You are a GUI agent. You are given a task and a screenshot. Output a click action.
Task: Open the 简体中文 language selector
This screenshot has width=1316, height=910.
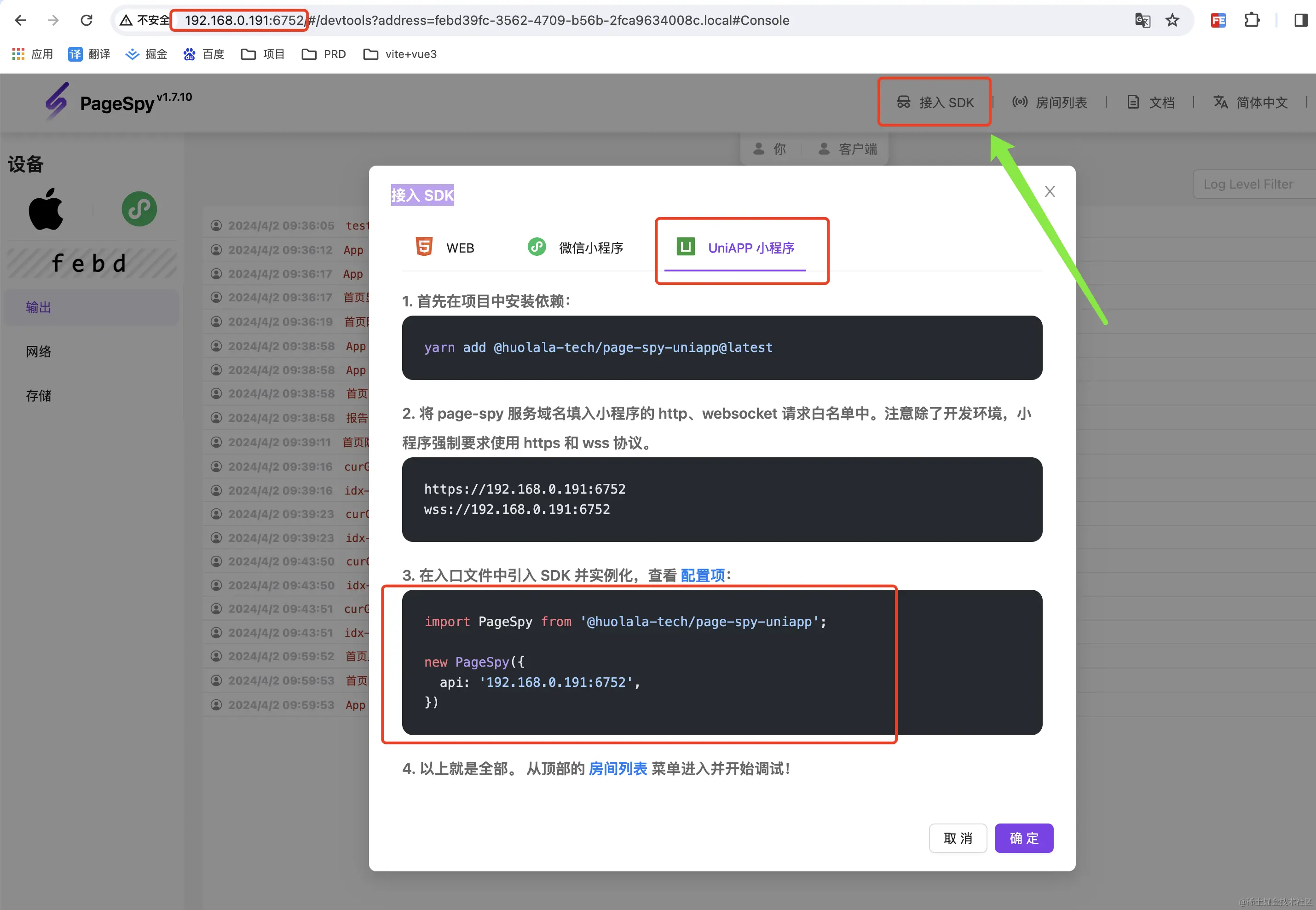pyautogui.click(x=1251, y=103)
